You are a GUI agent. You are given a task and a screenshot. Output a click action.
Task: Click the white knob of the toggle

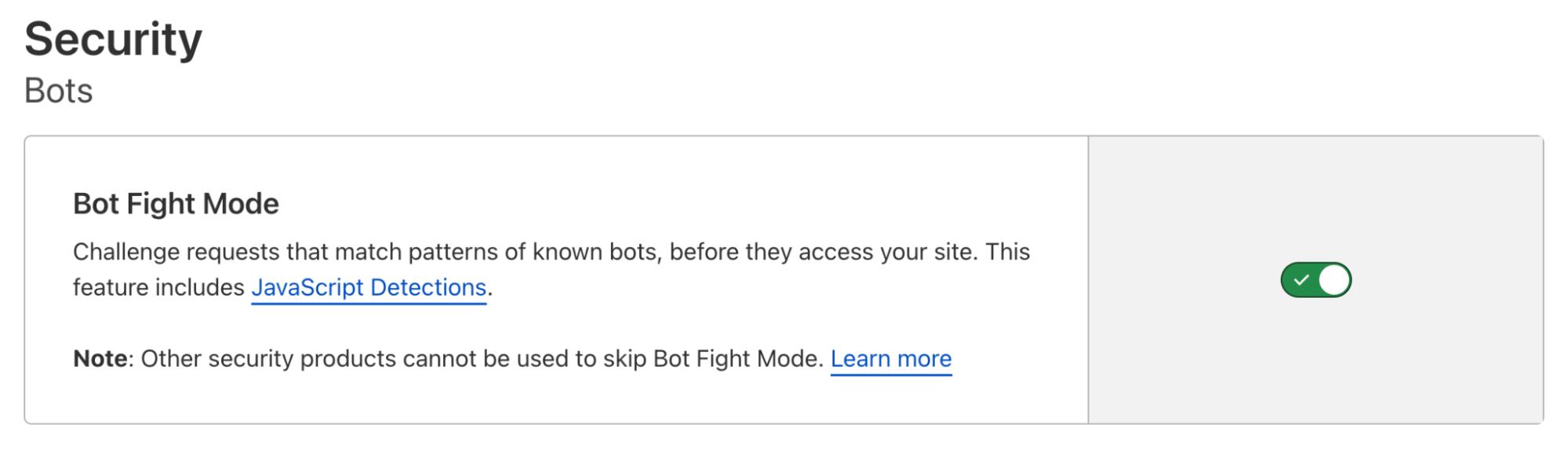point(1333,280)
